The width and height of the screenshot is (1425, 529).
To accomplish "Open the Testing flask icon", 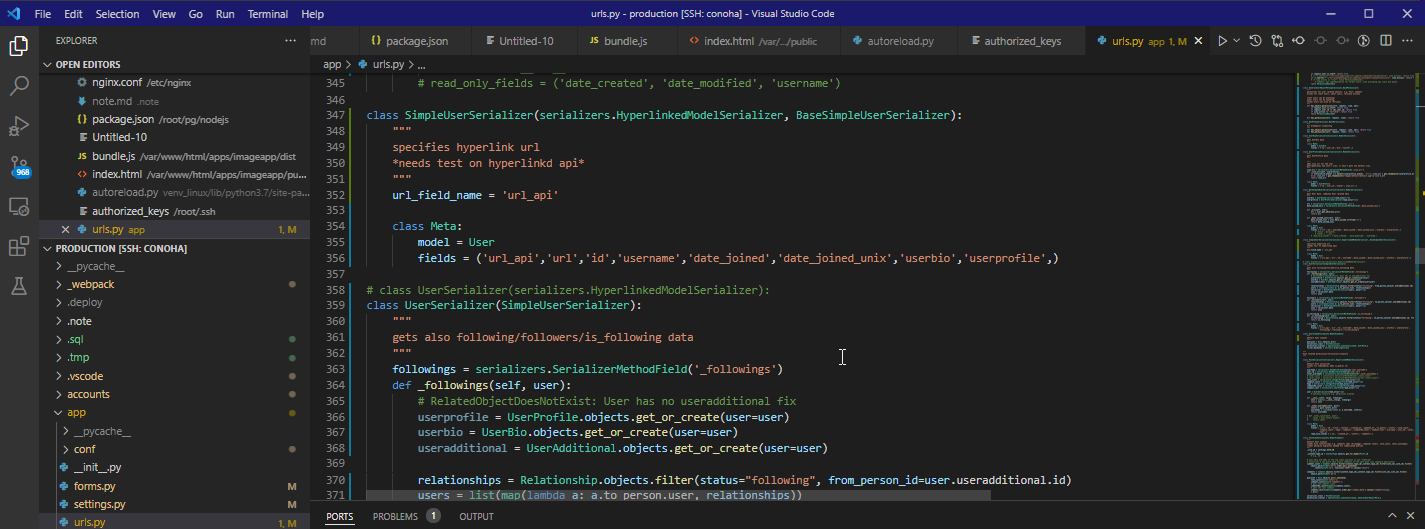I will 18,286.
